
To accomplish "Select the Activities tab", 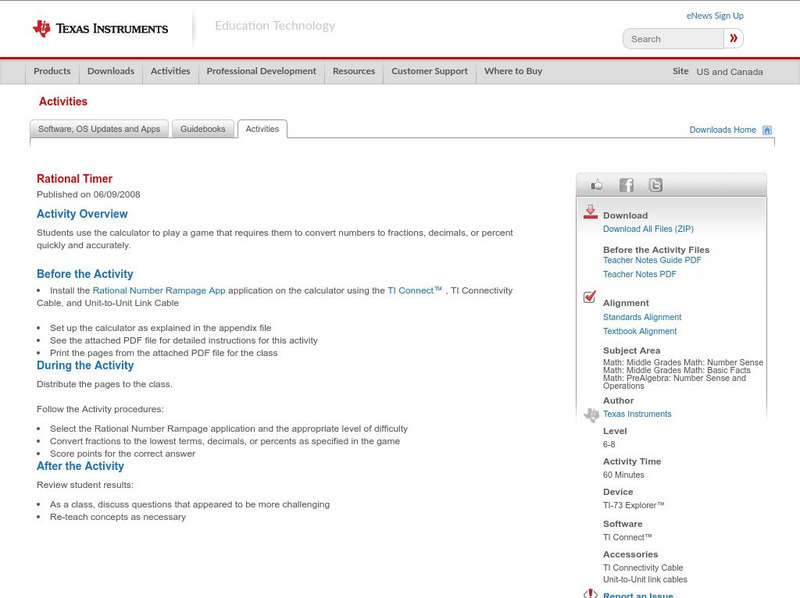I will tap(262, 129).
